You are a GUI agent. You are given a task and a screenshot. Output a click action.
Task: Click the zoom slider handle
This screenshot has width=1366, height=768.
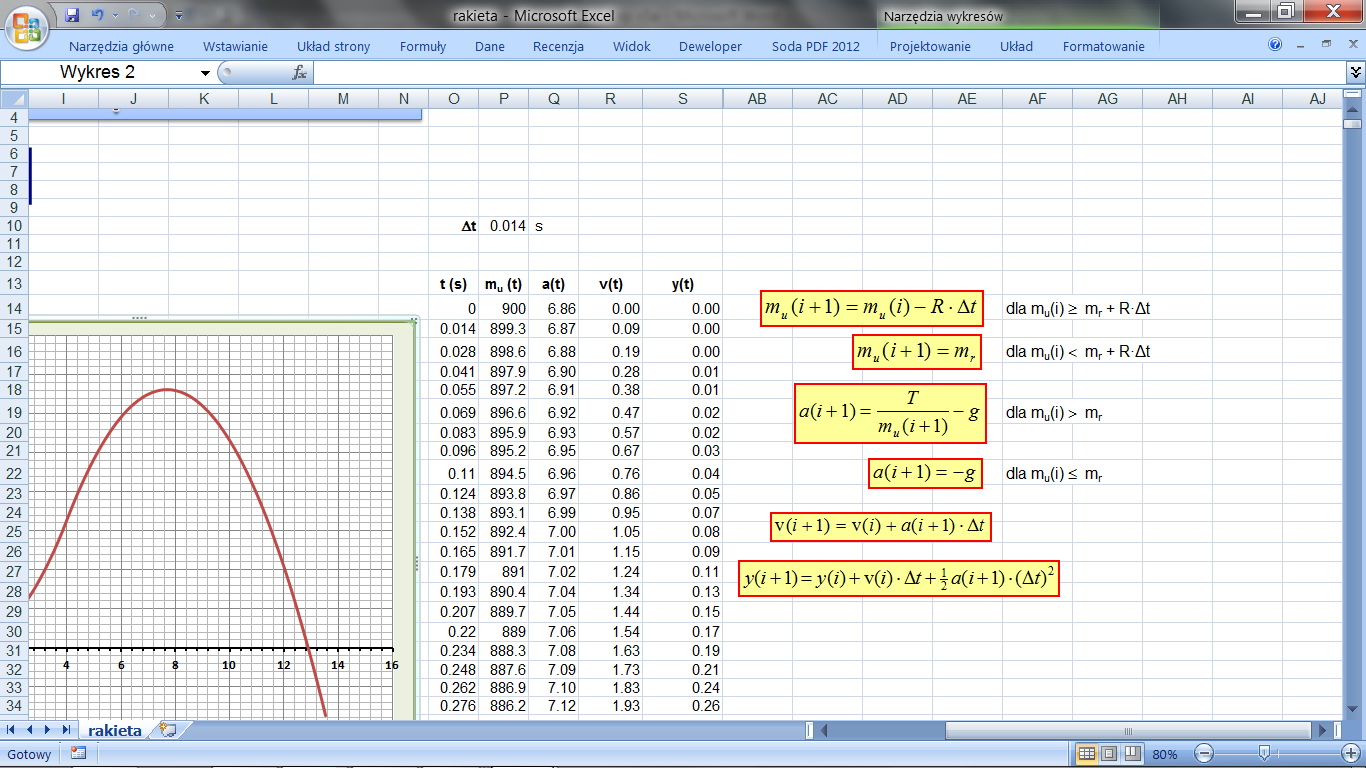[x=1265, y=754]
